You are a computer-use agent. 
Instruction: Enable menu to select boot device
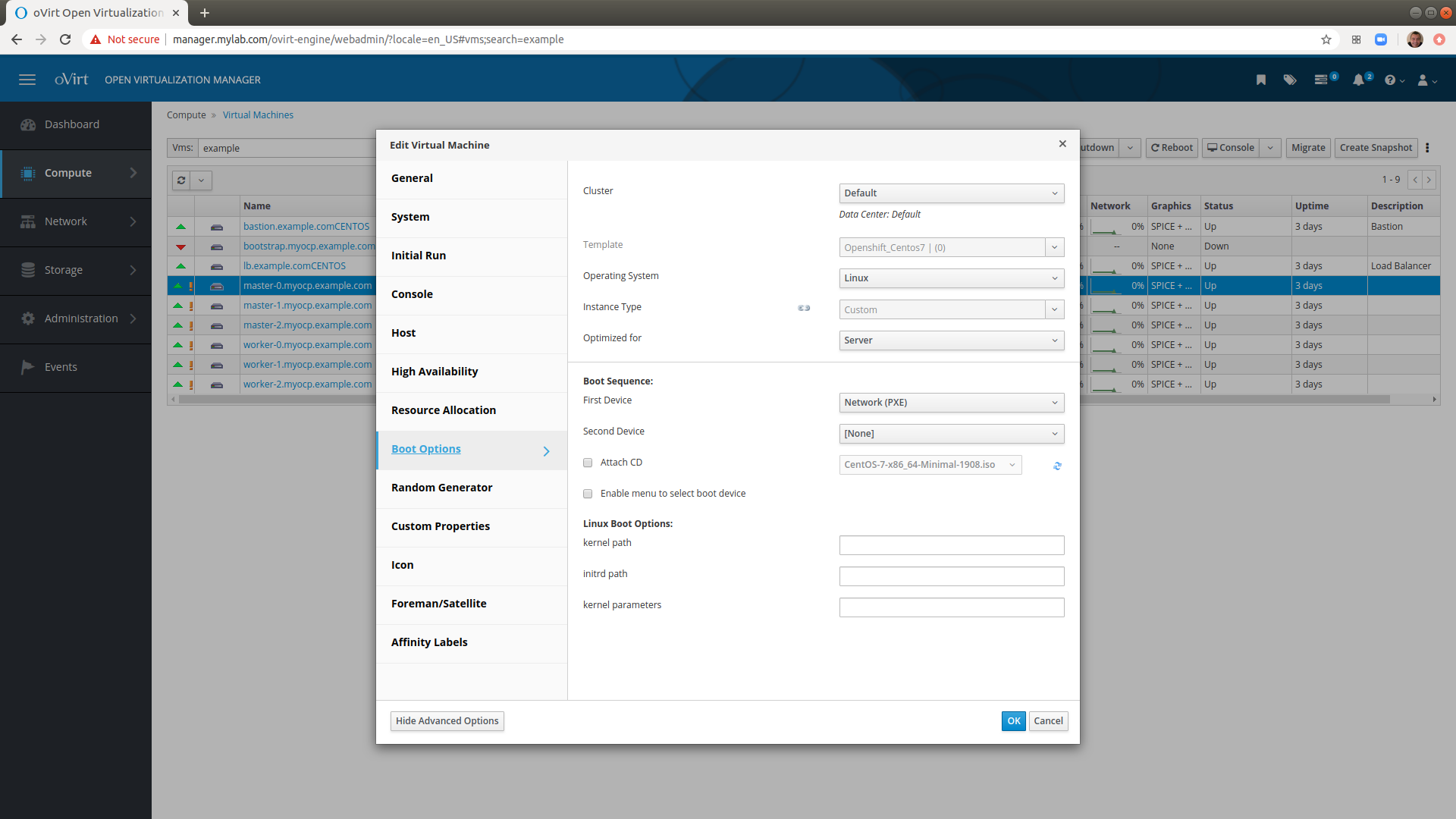[588, 494]
